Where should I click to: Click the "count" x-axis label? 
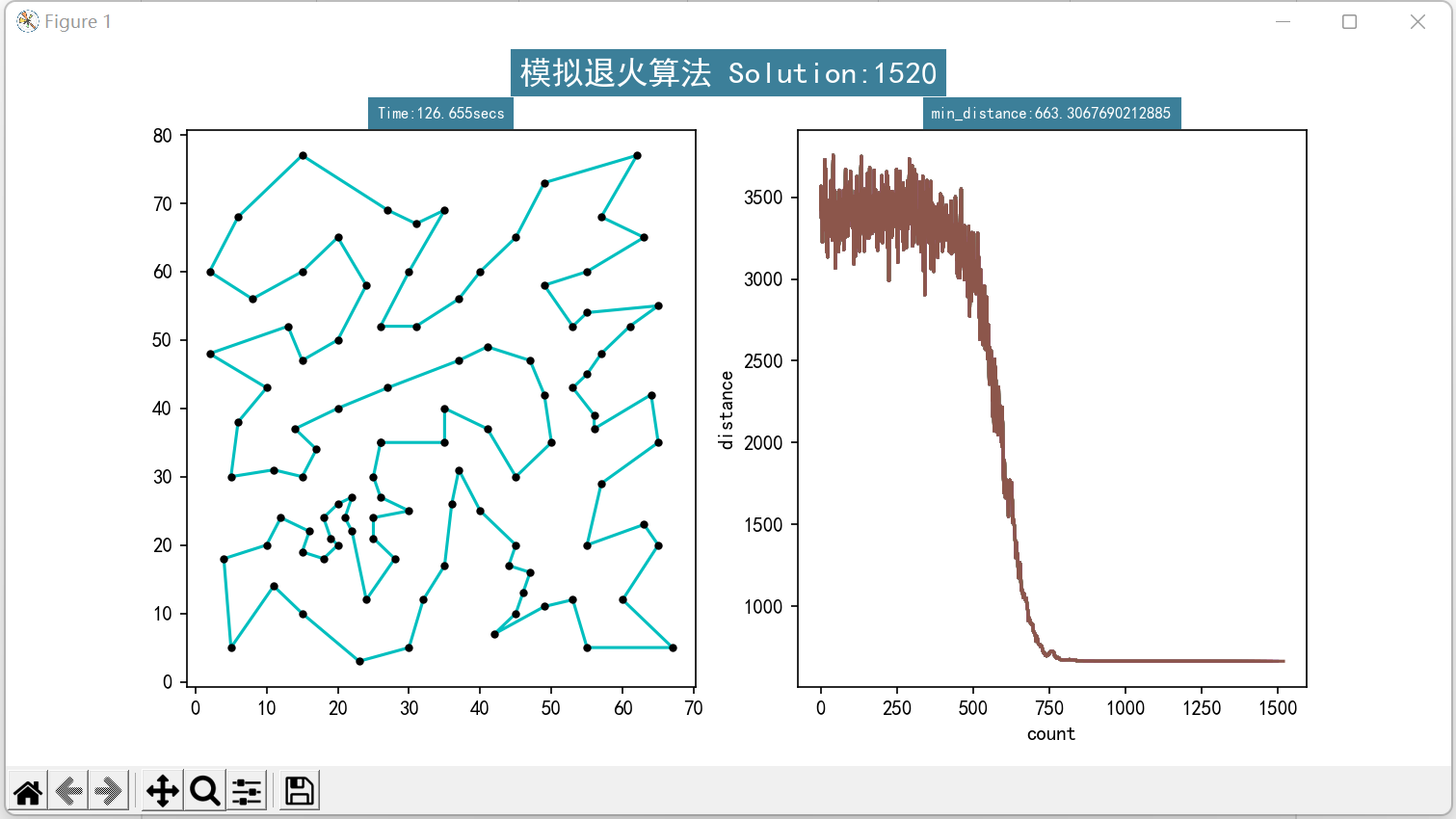pyautogui.click(x=1051, y=733)
